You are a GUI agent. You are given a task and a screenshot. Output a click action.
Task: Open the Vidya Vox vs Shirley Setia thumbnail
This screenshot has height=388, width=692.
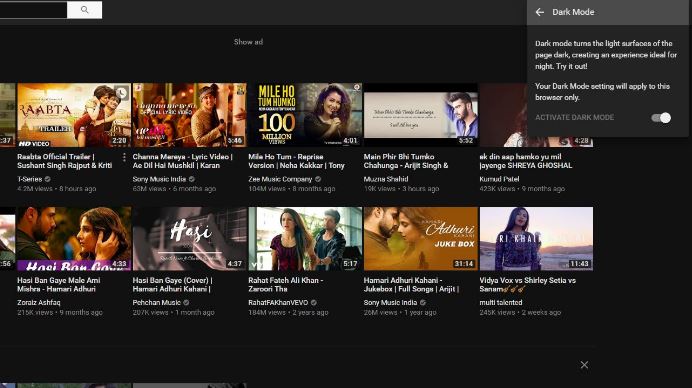(536, 238)
